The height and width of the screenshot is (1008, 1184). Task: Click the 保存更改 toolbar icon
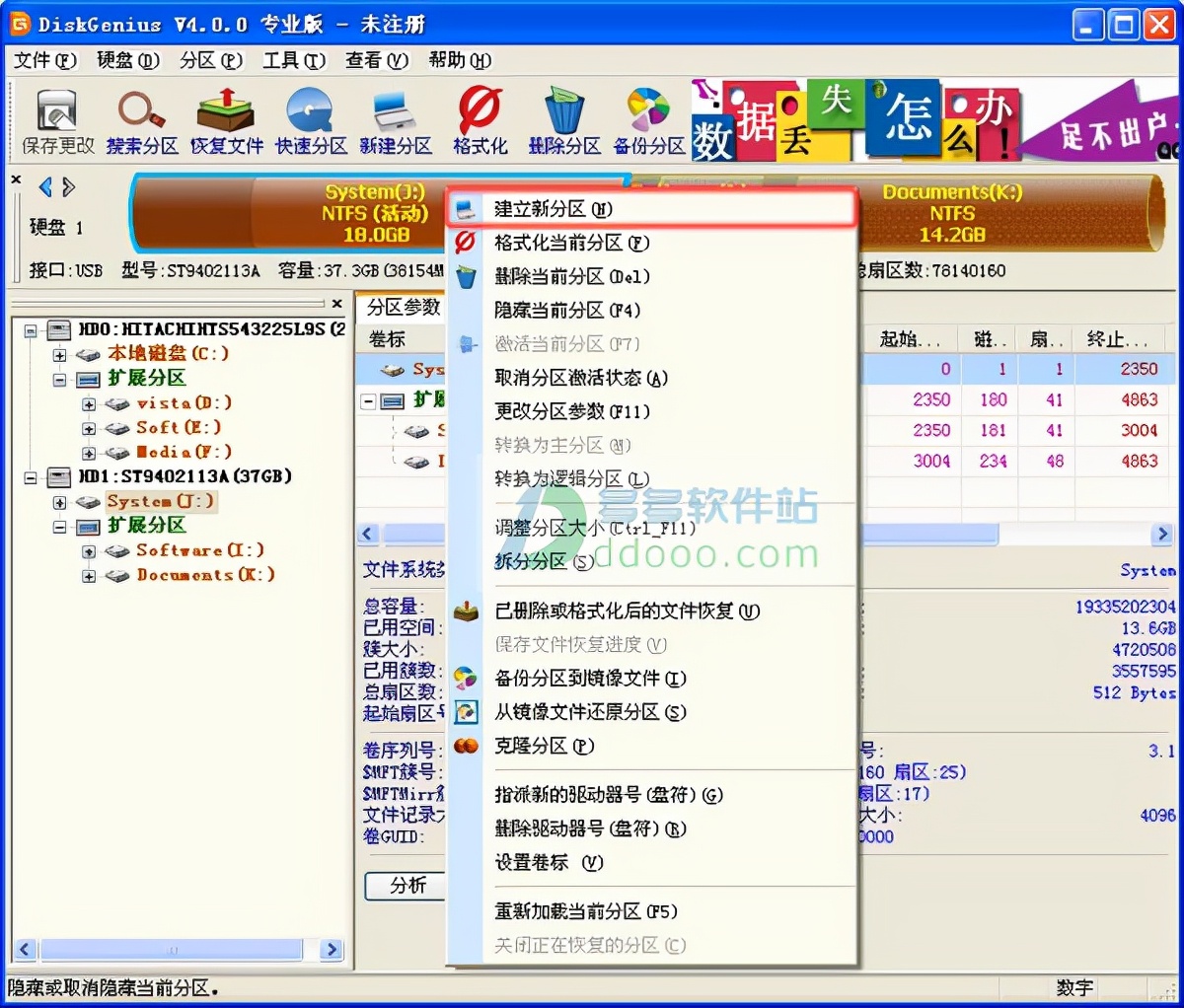point(54,118)
